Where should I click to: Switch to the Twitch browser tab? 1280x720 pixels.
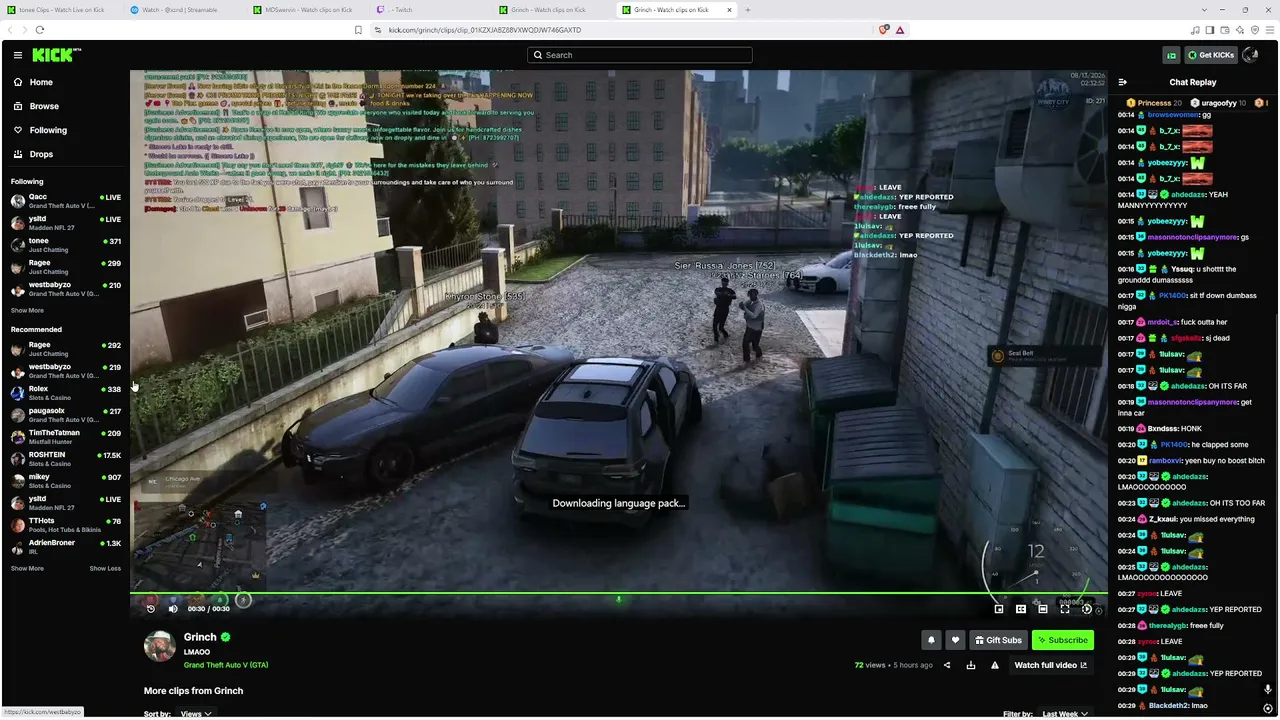[432, 10]
